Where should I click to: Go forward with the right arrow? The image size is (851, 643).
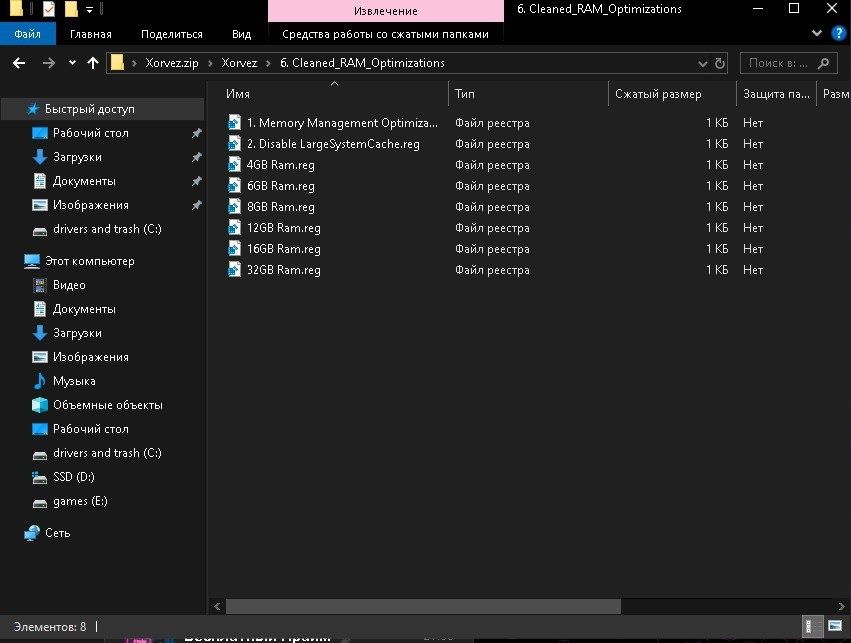49,63
